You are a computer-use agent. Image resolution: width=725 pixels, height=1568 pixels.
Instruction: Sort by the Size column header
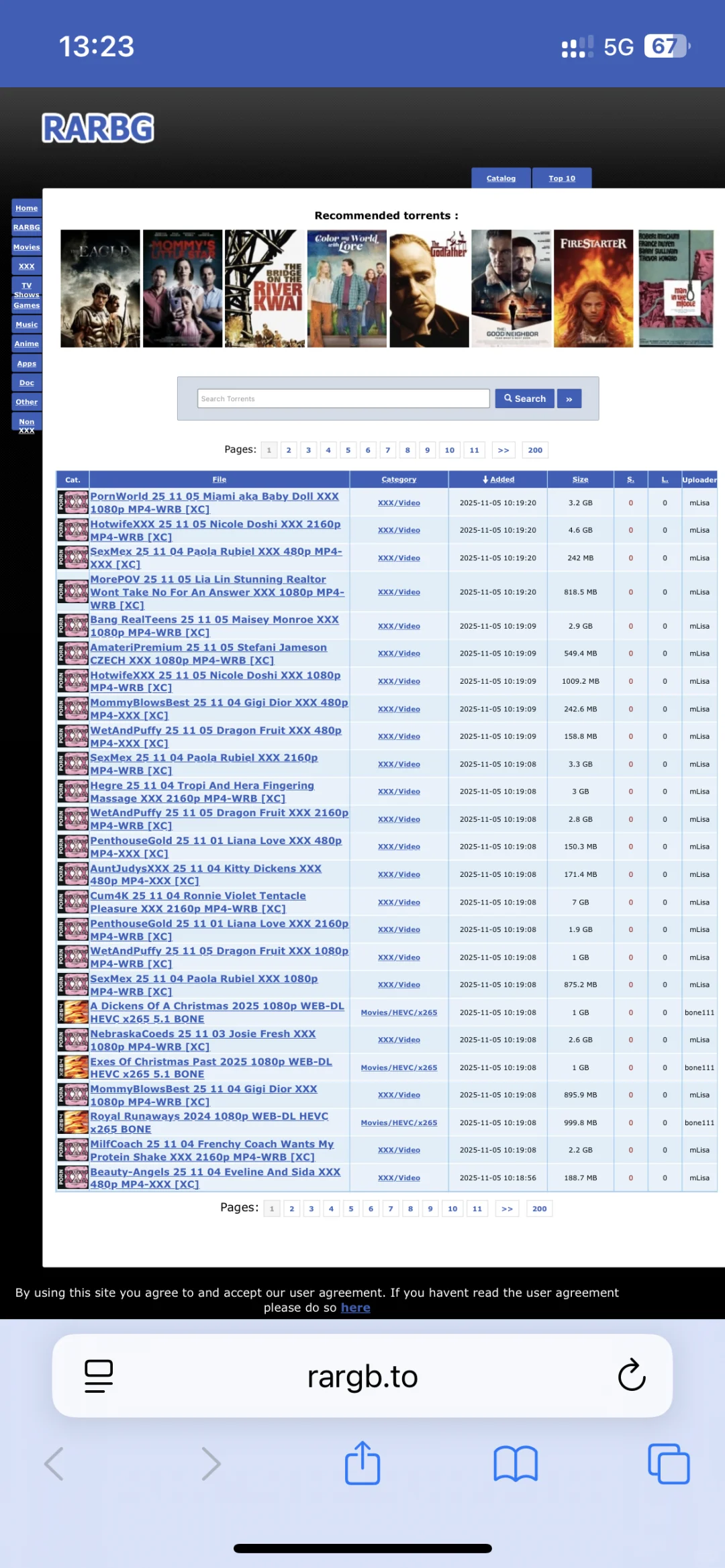(x=581, y=479)
